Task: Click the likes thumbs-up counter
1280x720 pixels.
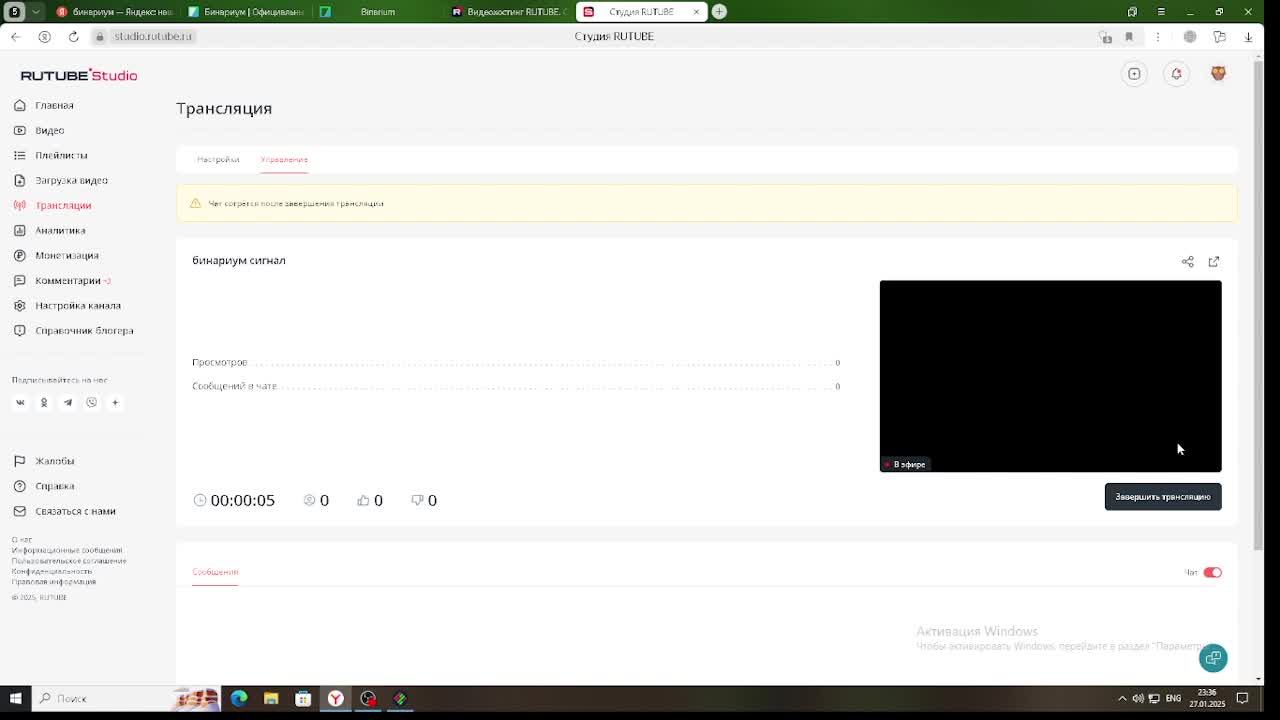Action: click(370, 500)
